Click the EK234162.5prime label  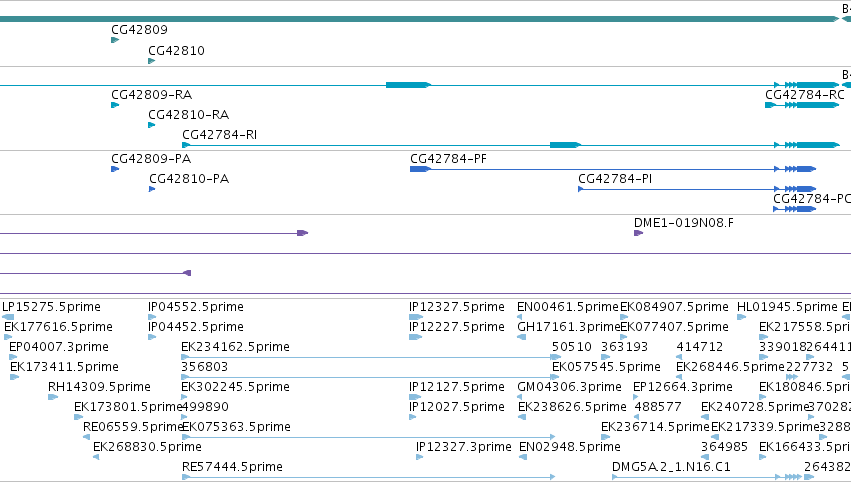click(236, 347)
